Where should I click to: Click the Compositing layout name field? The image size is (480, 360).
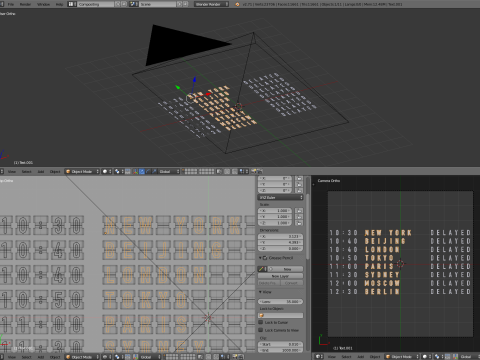(x=96, y=4)
